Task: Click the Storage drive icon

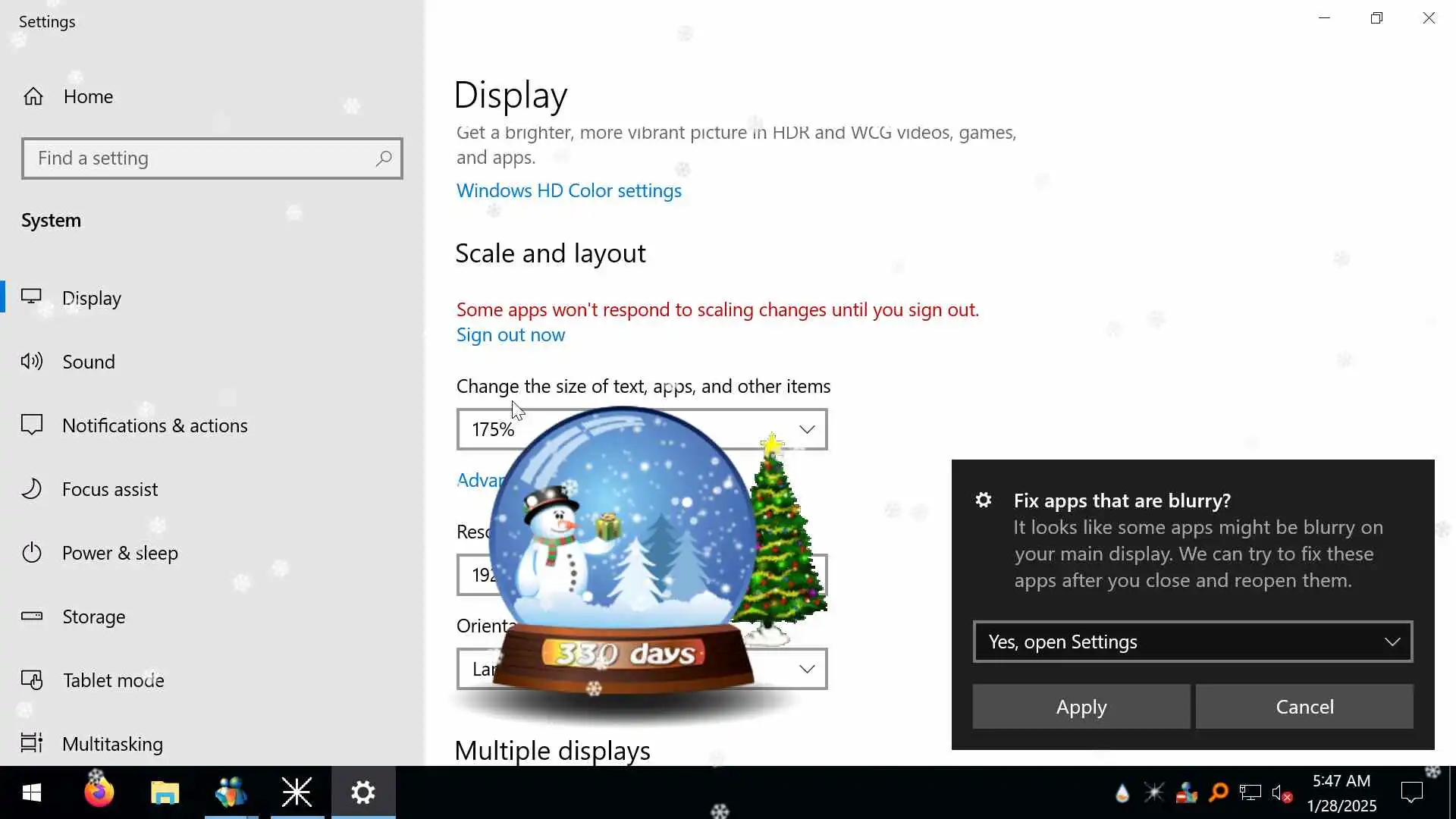Action: coord(32,617)
